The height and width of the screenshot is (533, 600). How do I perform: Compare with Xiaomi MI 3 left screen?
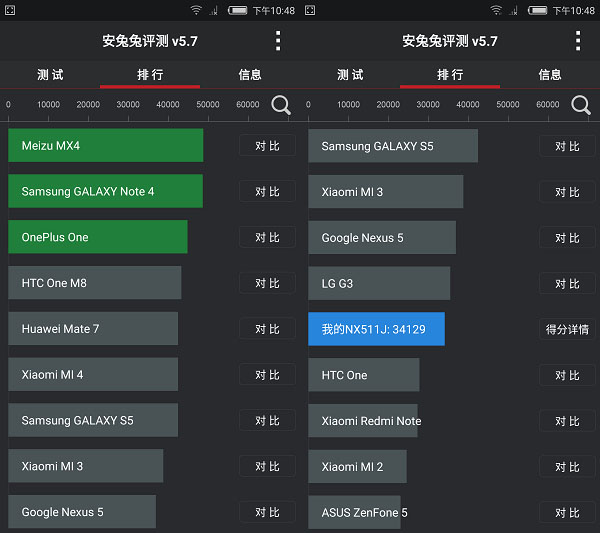click(267, 466)
